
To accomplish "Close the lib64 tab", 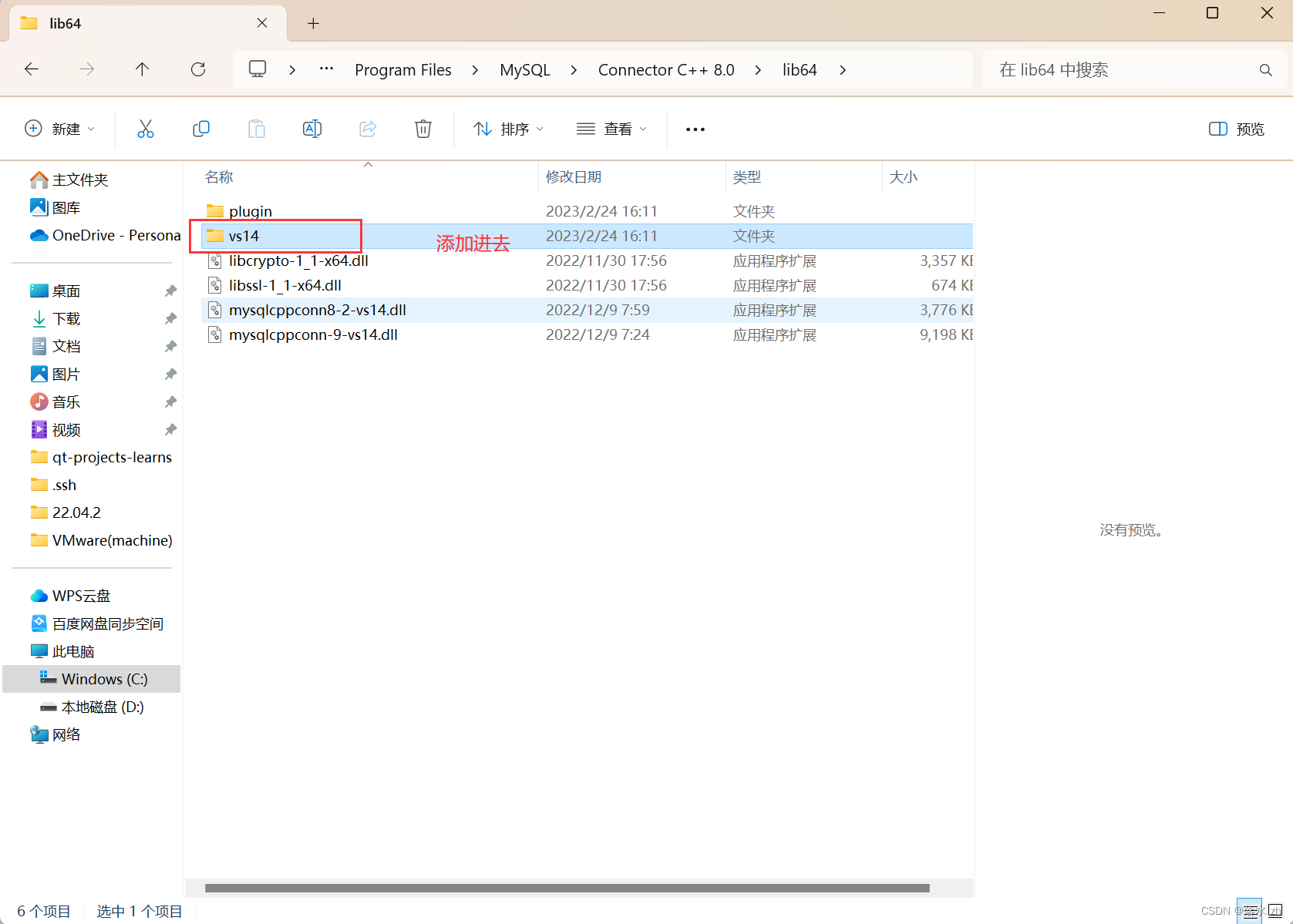I will 262,23.
